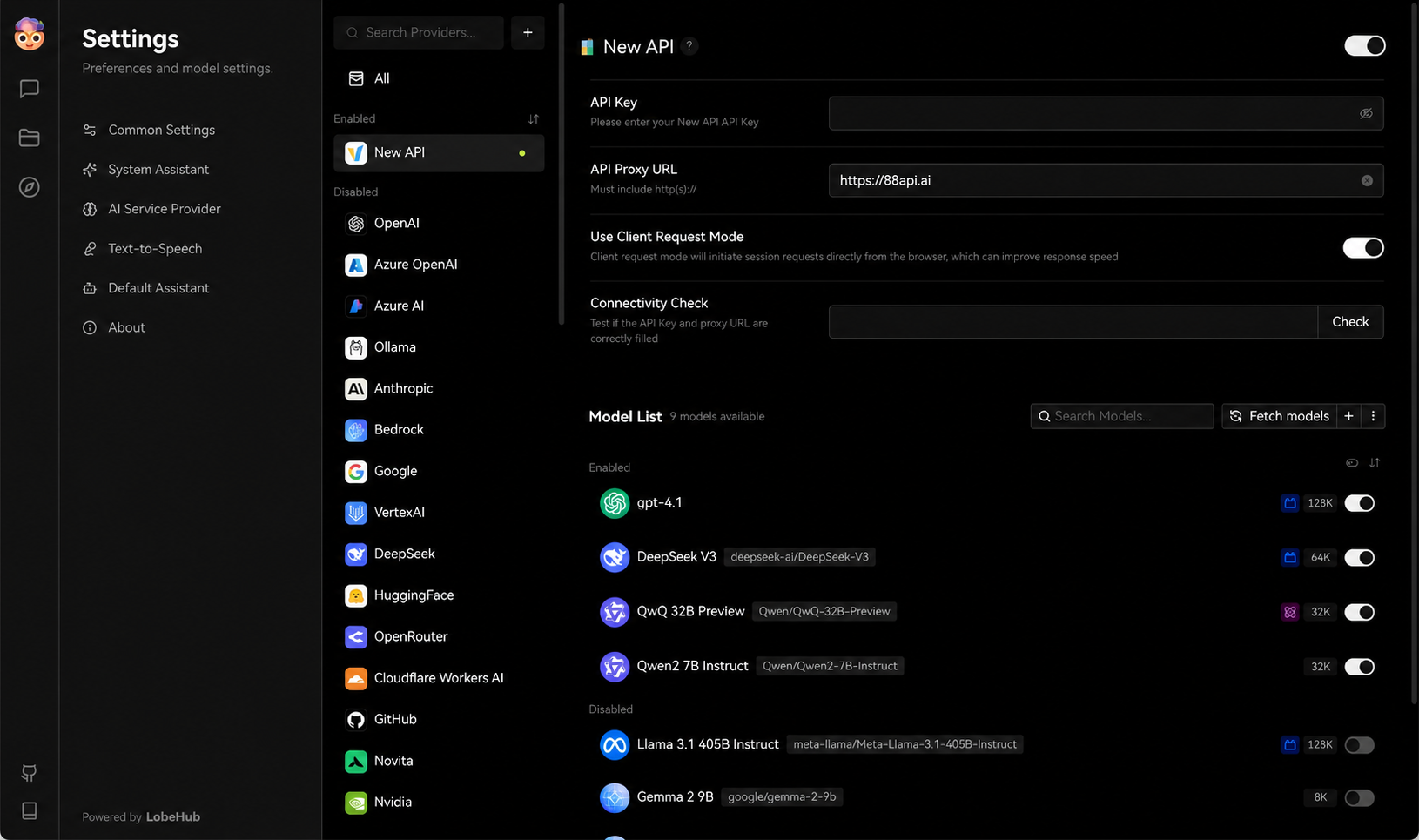Viewport: 1419px width, 840px height.
Task: Click the google/gemma-2-9b model ID tag
Action: point(782,796)
